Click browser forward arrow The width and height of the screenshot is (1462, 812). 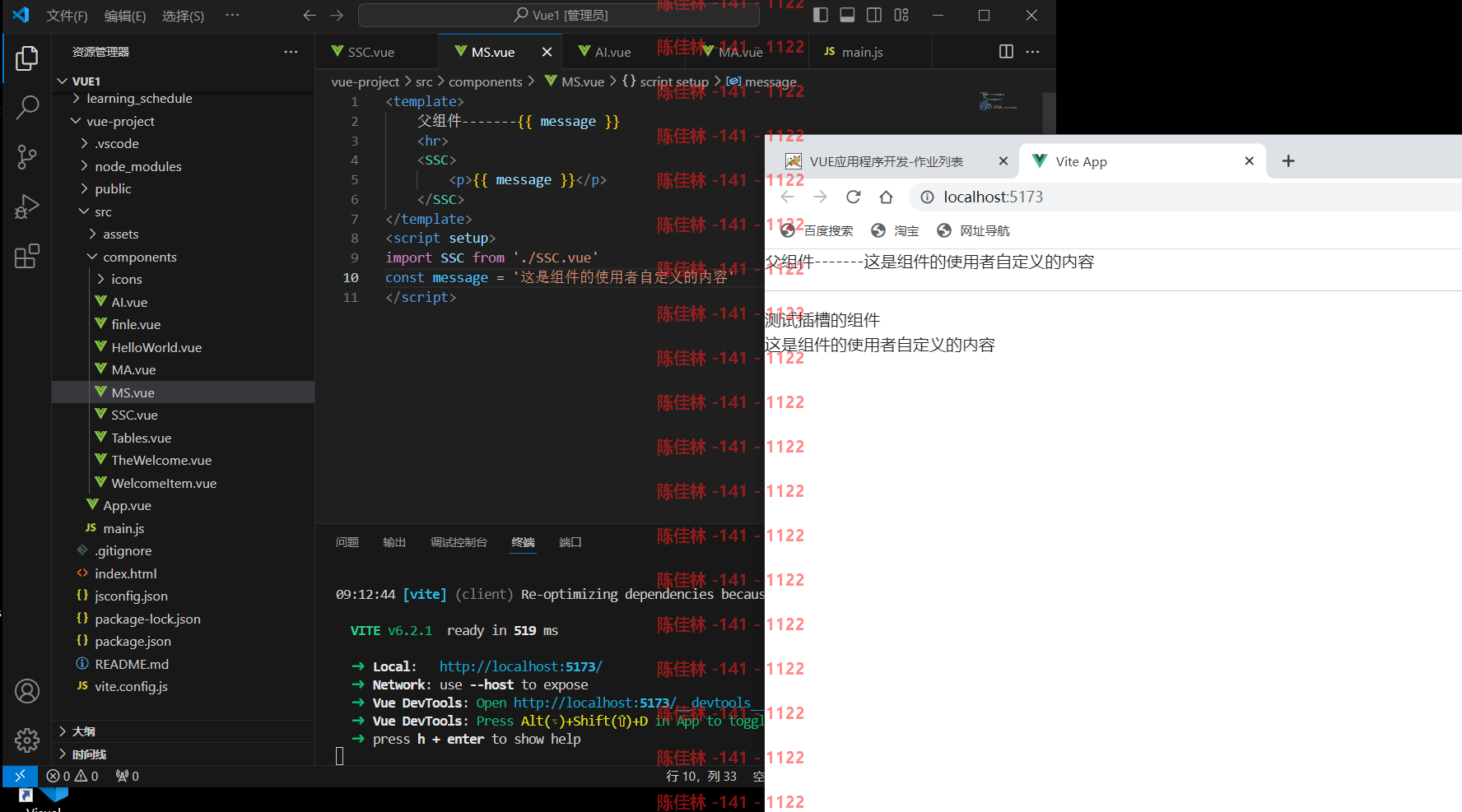coord(820,197)
